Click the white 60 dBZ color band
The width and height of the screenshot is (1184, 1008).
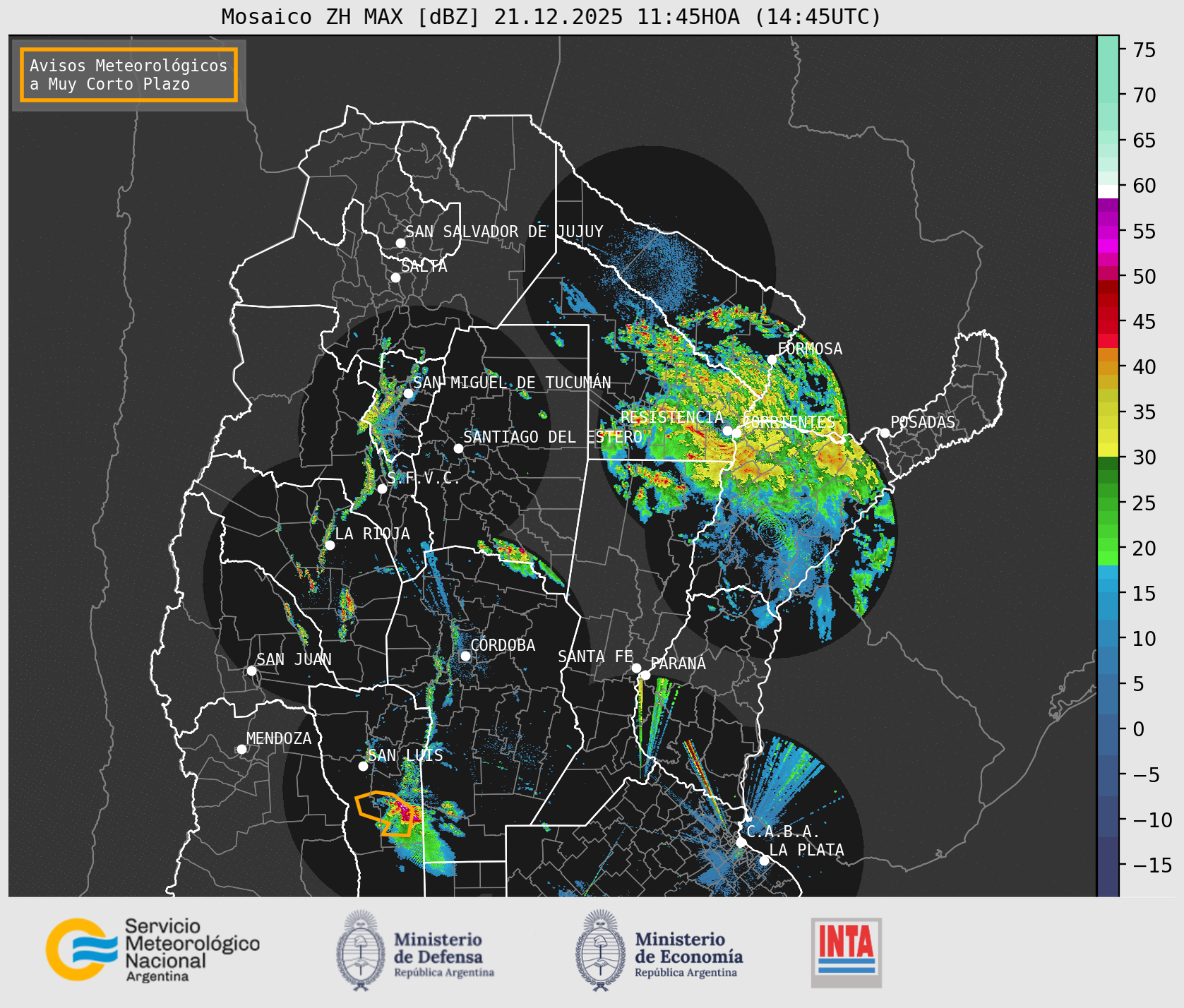(x=1108, y=191)
